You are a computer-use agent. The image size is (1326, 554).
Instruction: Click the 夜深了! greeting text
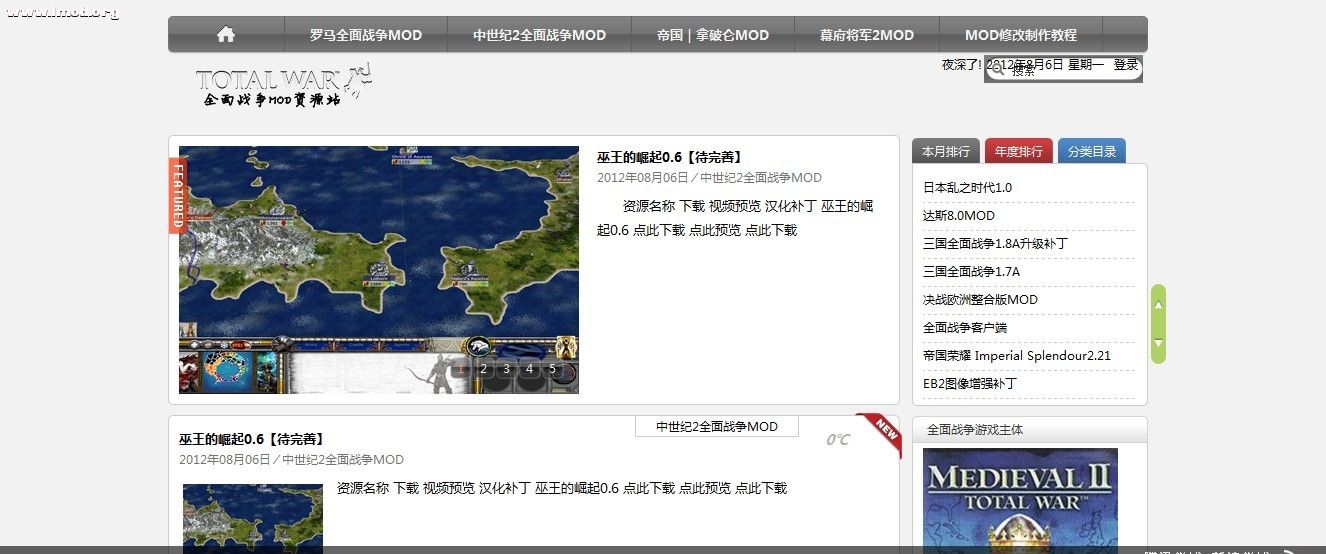[x=962, y=64]
